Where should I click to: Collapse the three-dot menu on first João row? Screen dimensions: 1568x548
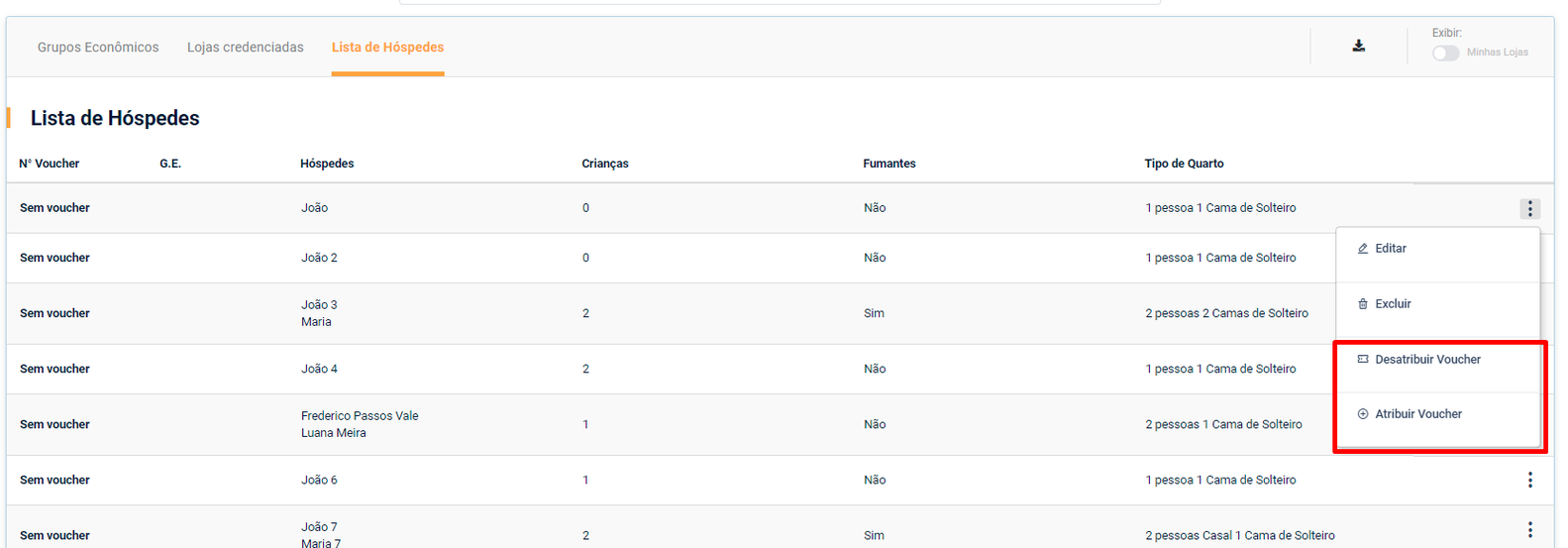point(1529,208)
